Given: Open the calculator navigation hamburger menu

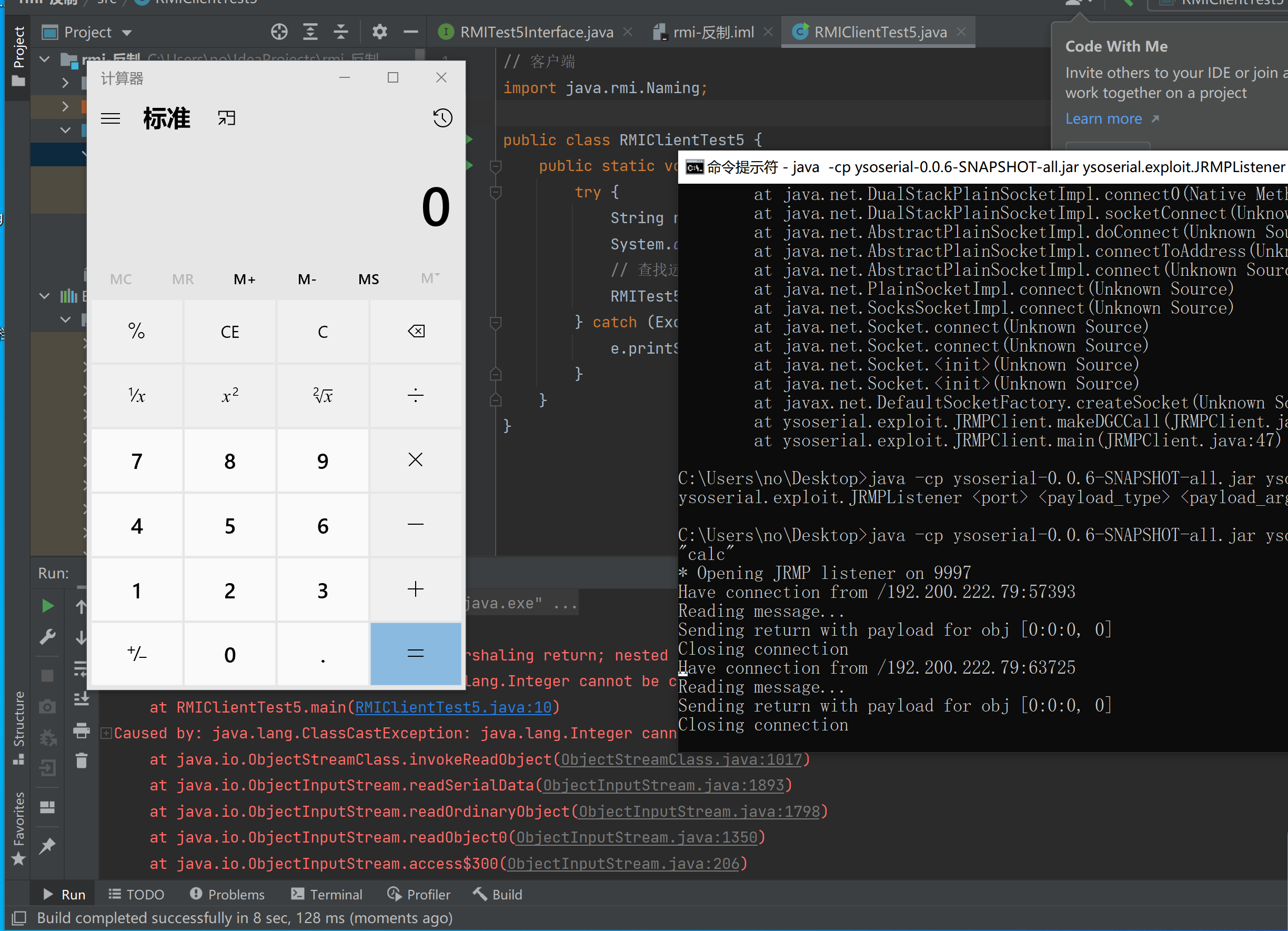Looking at the screenshot, I should pyautogui.click(x=110, y=119).
